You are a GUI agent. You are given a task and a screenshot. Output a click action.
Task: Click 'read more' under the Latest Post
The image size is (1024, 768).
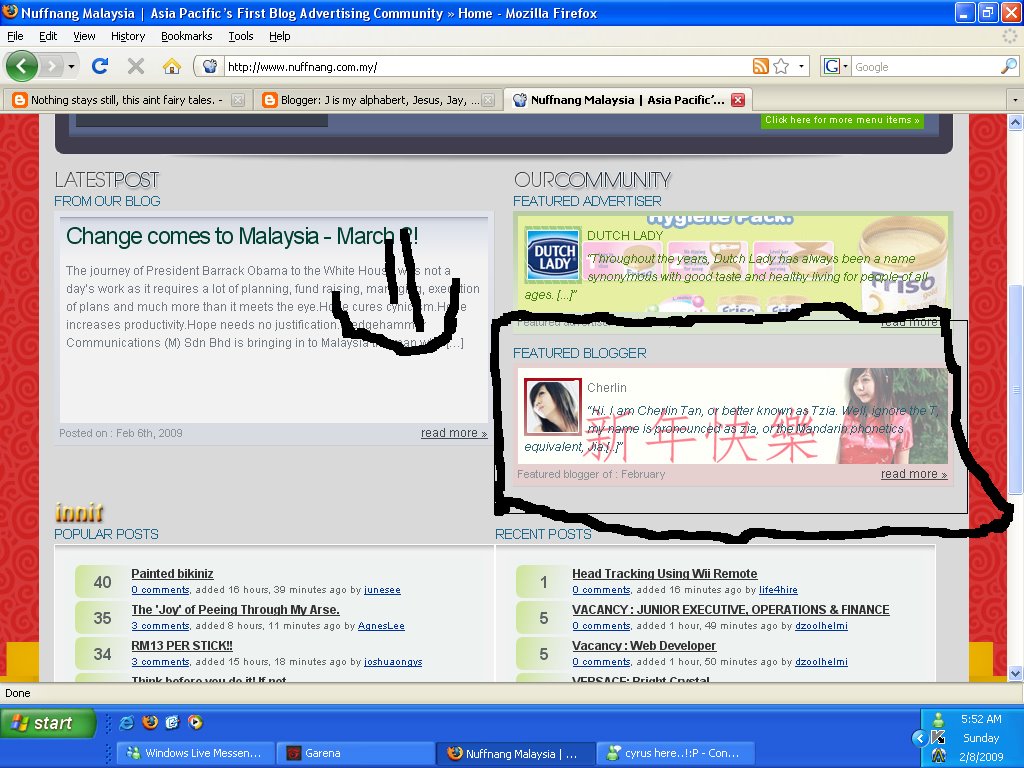click(x=454, y=433)
